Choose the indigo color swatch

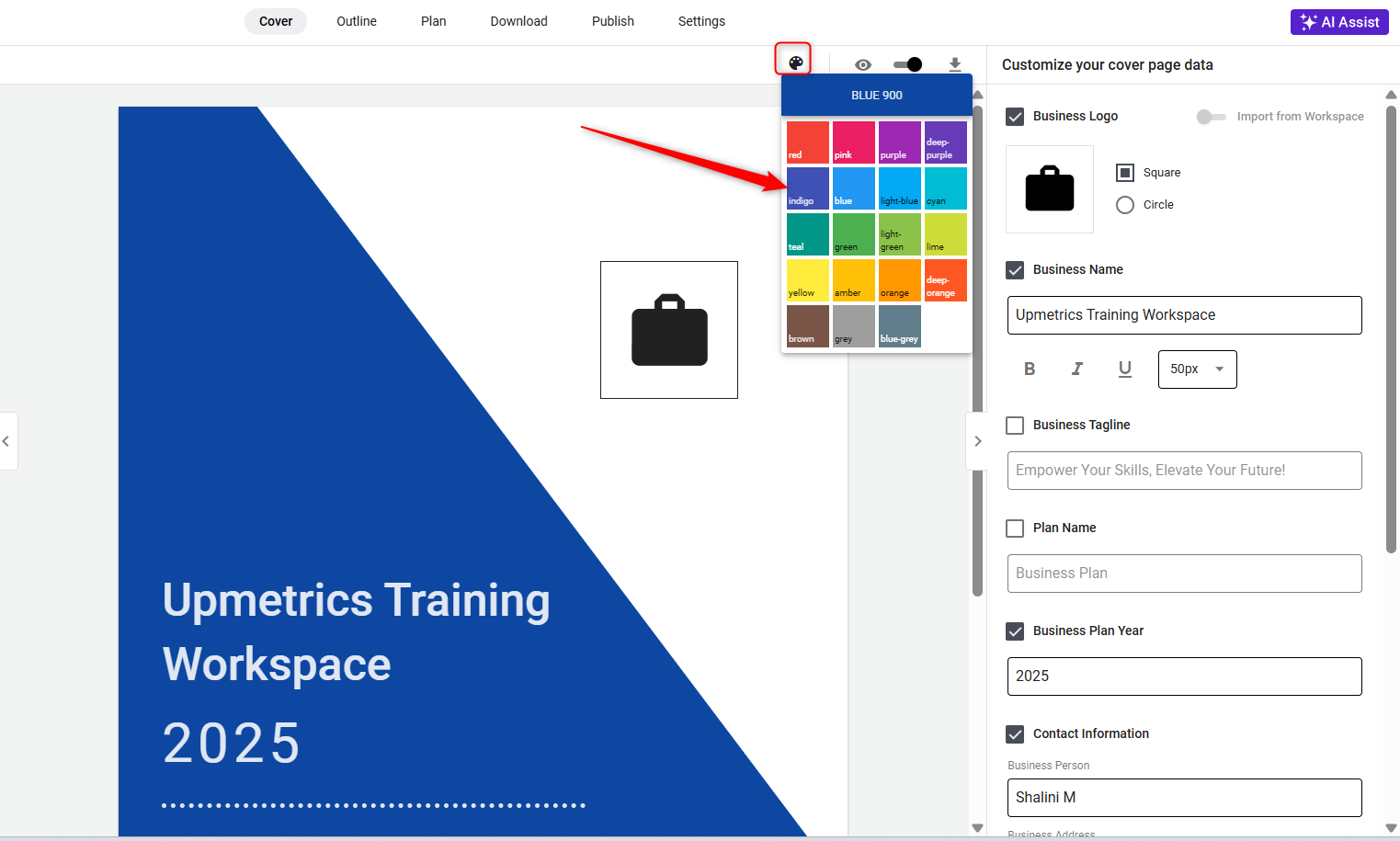click(808, 188)
